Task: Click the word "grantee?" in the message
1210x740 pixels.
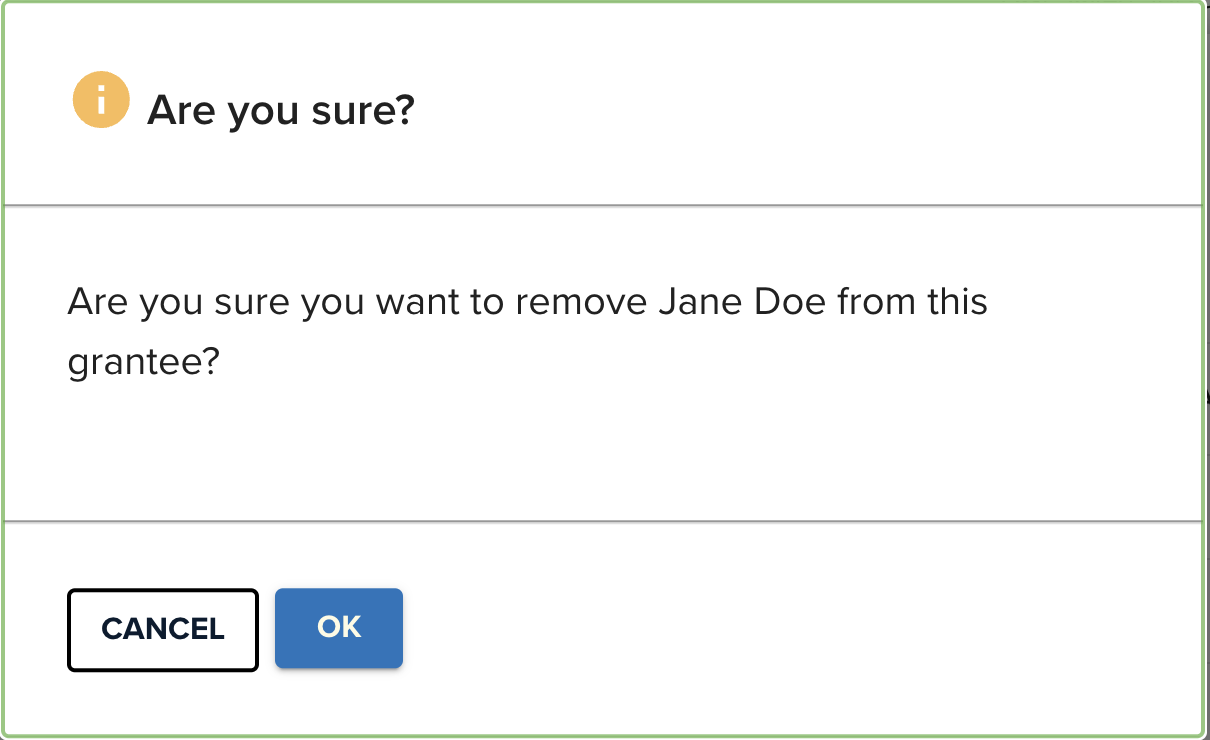Action: pyautogui.click(x=142, y=363)
